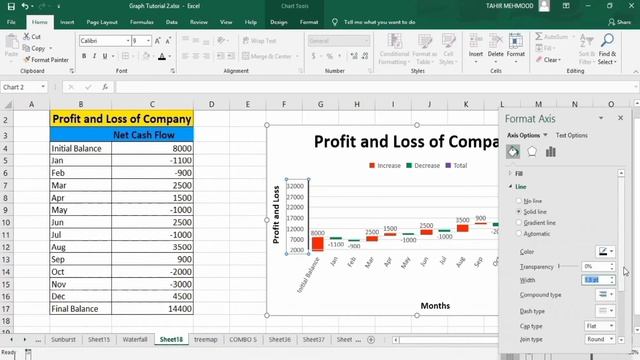Toggle Underline formatting

click(105, 56)
